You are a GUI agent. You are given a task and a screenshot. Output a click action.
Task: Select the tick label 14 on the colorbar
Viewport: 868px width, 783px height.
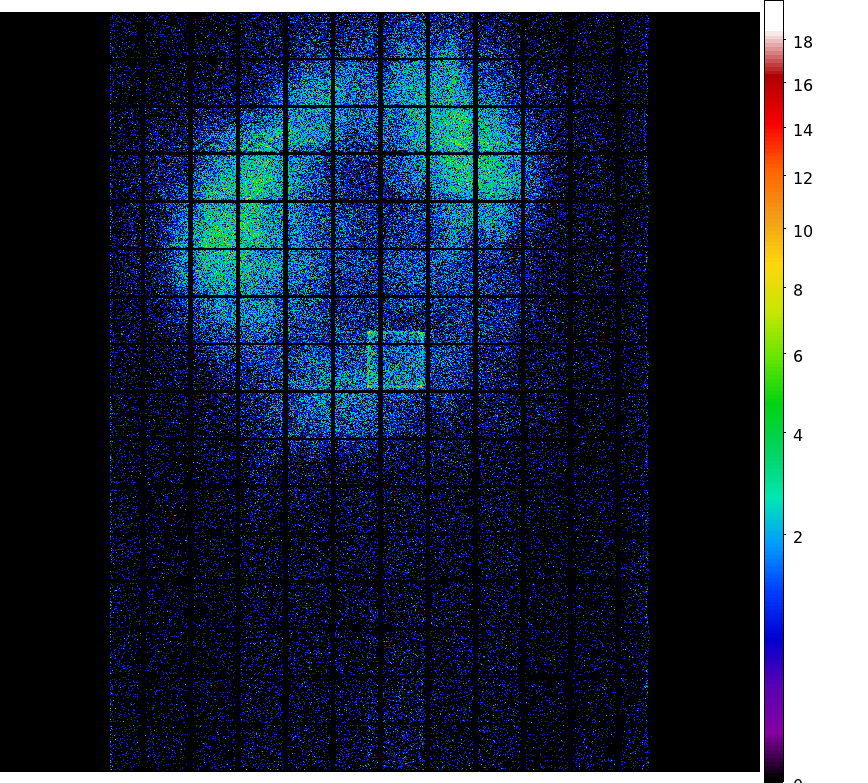(x=803, y=130)
